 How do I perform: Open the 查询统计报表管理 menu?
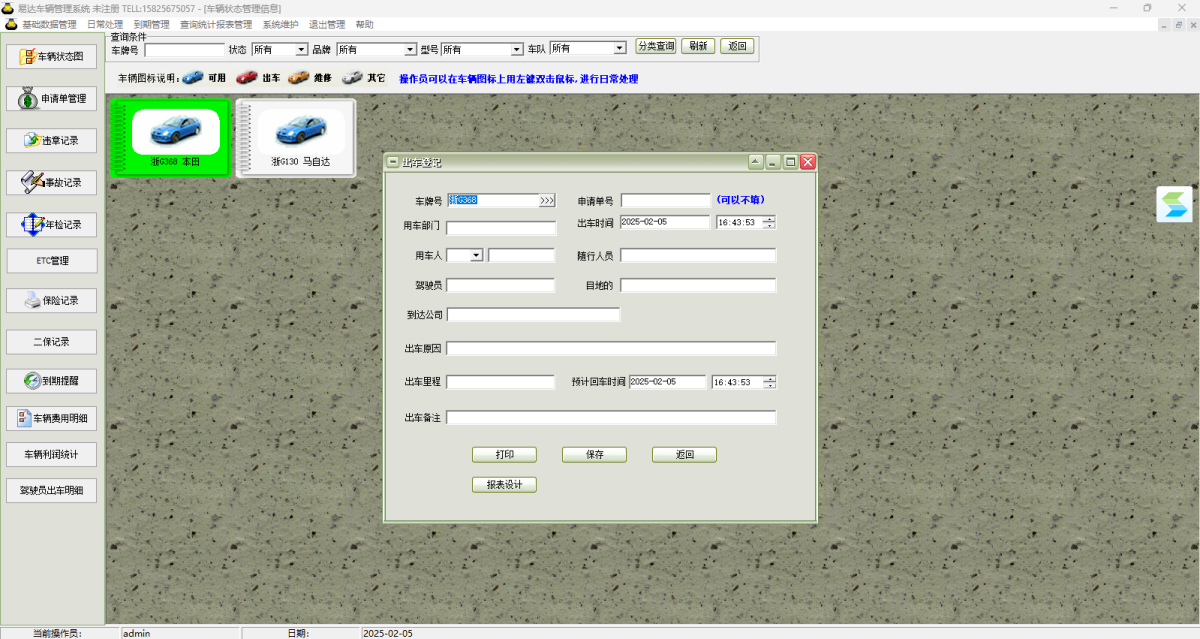[216, 24]
